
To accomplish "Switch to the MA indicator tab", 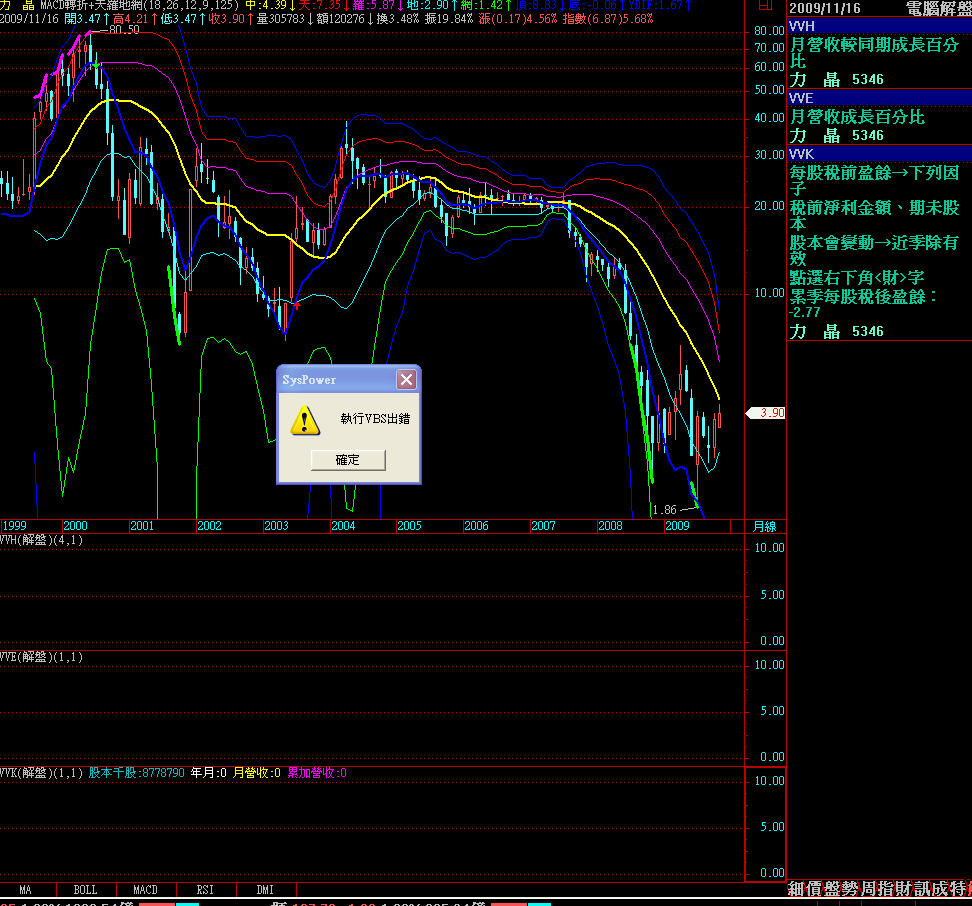I will [x=25, y=890].
